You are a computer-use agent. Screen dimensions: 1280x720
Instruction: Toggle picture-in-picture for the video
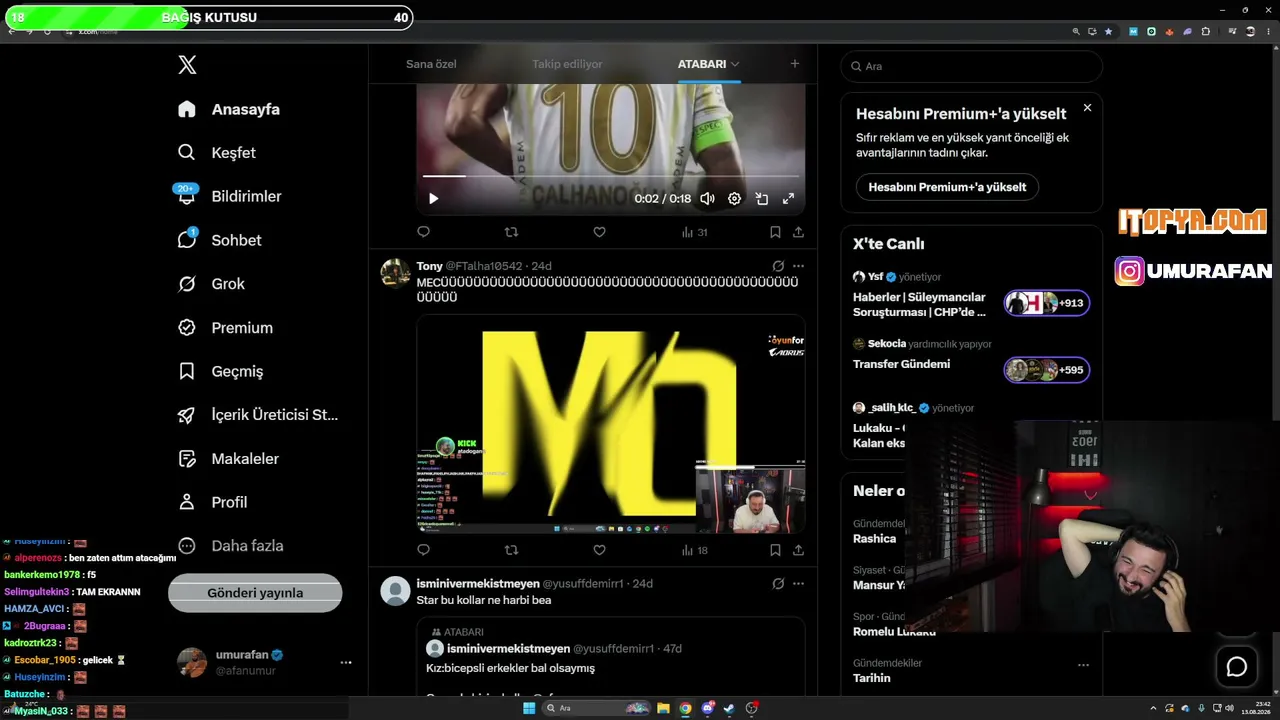[761, 199]
